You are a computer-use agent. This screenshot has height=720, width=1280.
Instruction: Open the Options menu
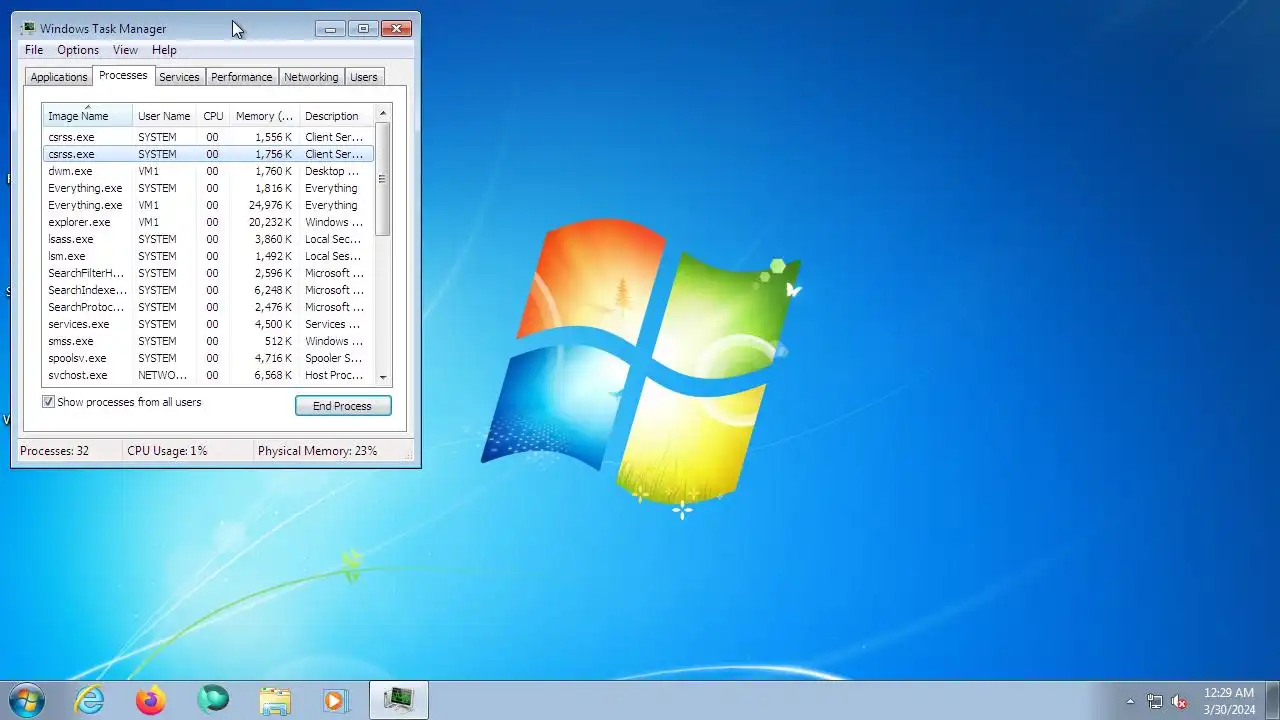pos(78,50)
